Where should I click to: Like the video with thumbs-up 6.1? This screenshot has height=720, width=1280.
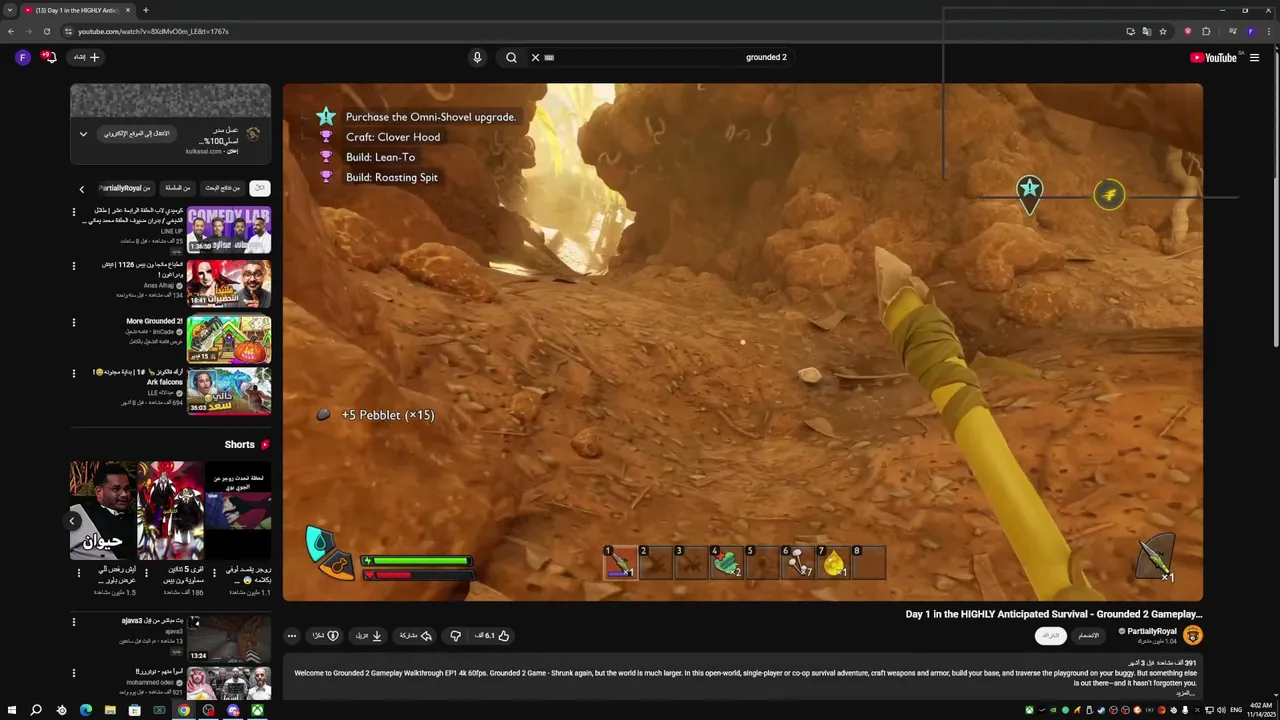493,635
